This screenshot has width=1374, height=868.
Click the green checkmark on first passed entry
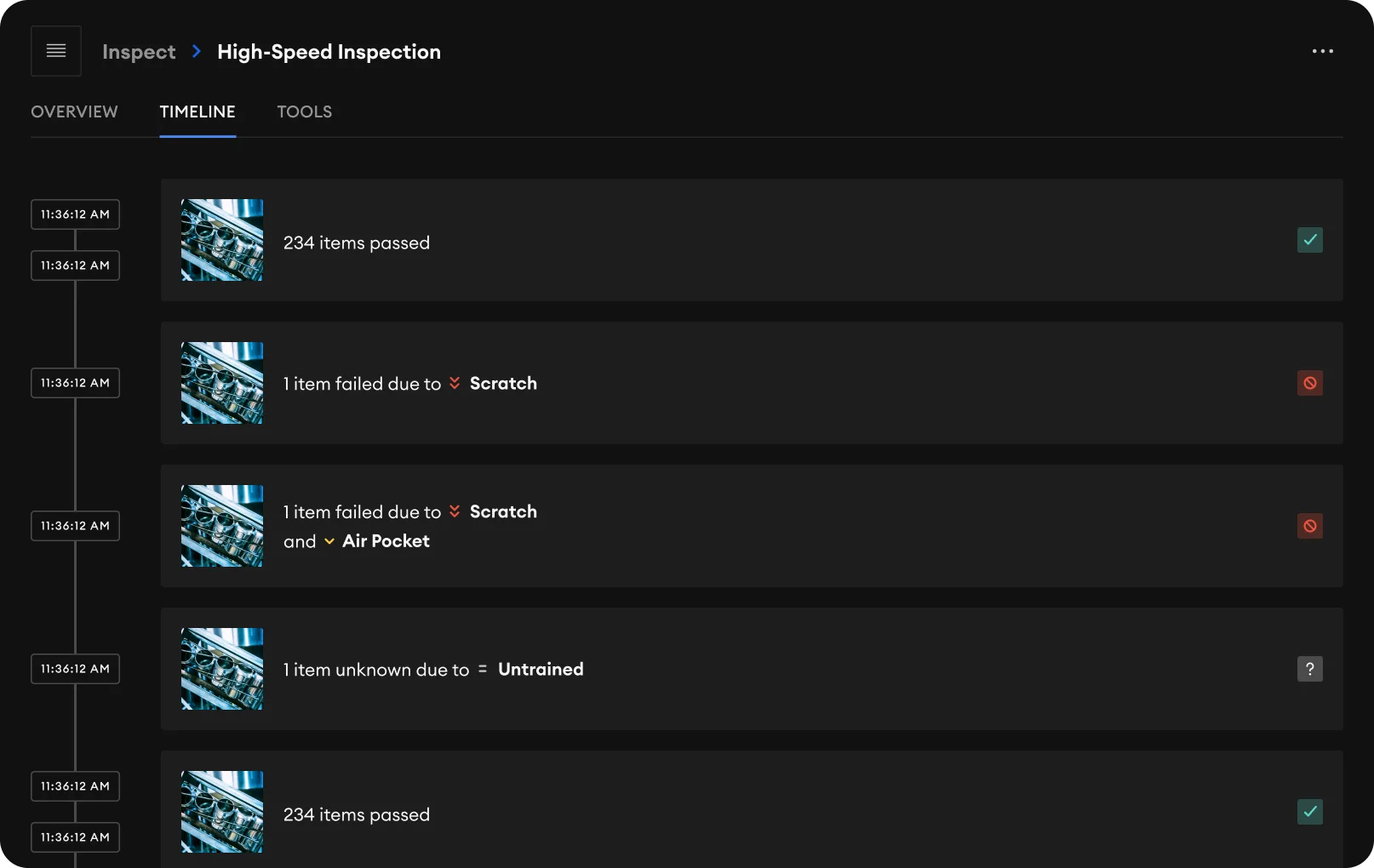pyautogui.click(x=1310, y=241)
